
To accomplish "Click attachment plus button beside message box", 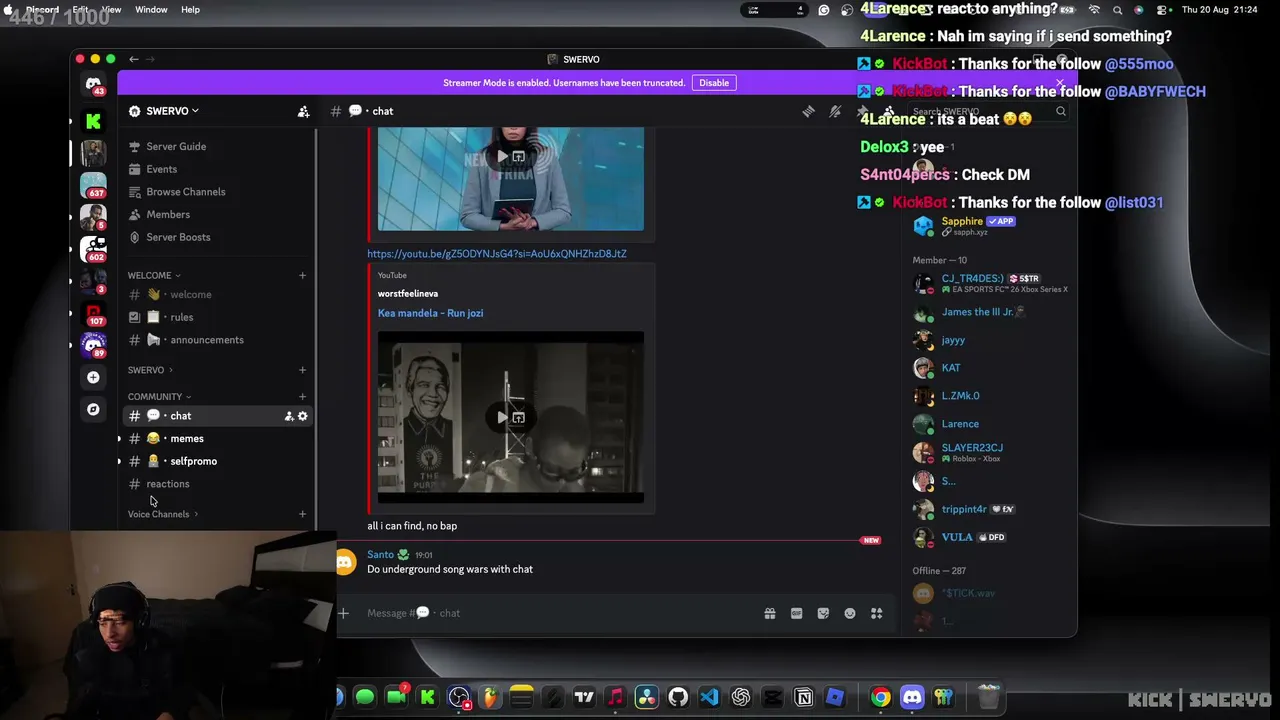I will pyautogui.click(x=343, y=613).
